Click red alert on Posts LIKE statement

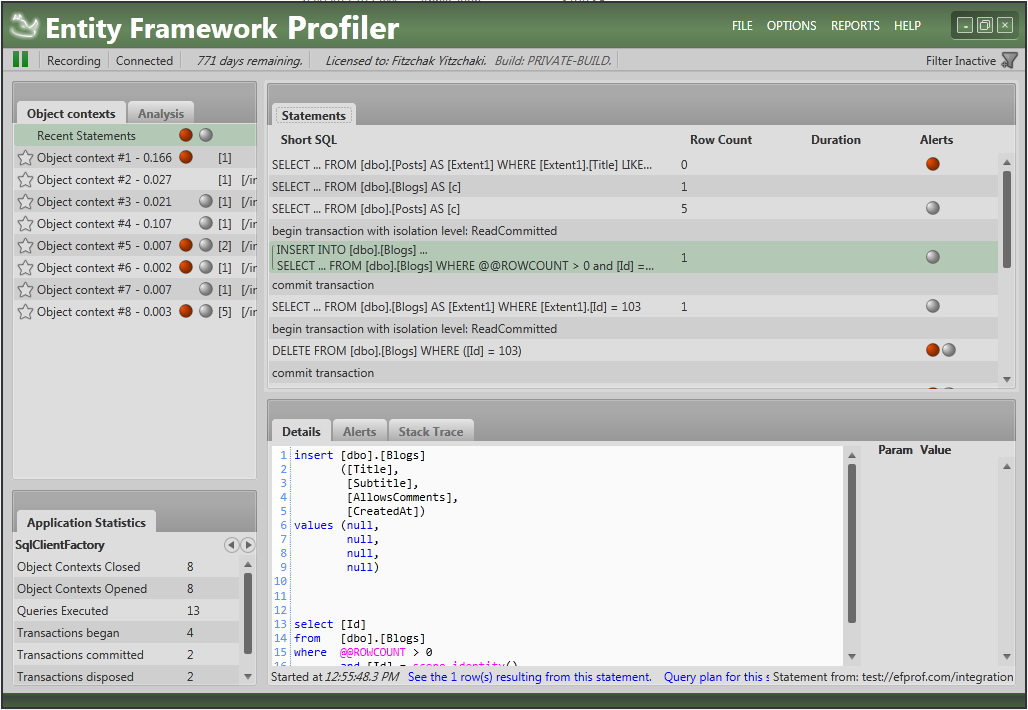pyautogui.click(x=933, y=164)
